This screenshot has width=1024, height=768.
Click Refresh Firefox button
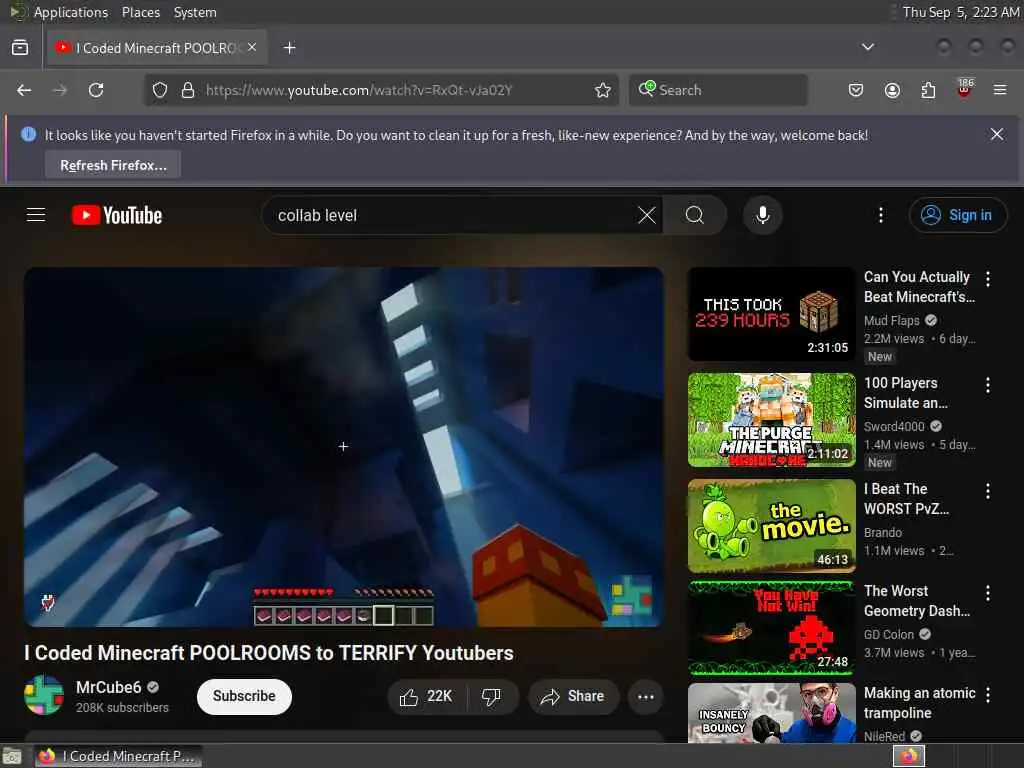pos(113,165)
